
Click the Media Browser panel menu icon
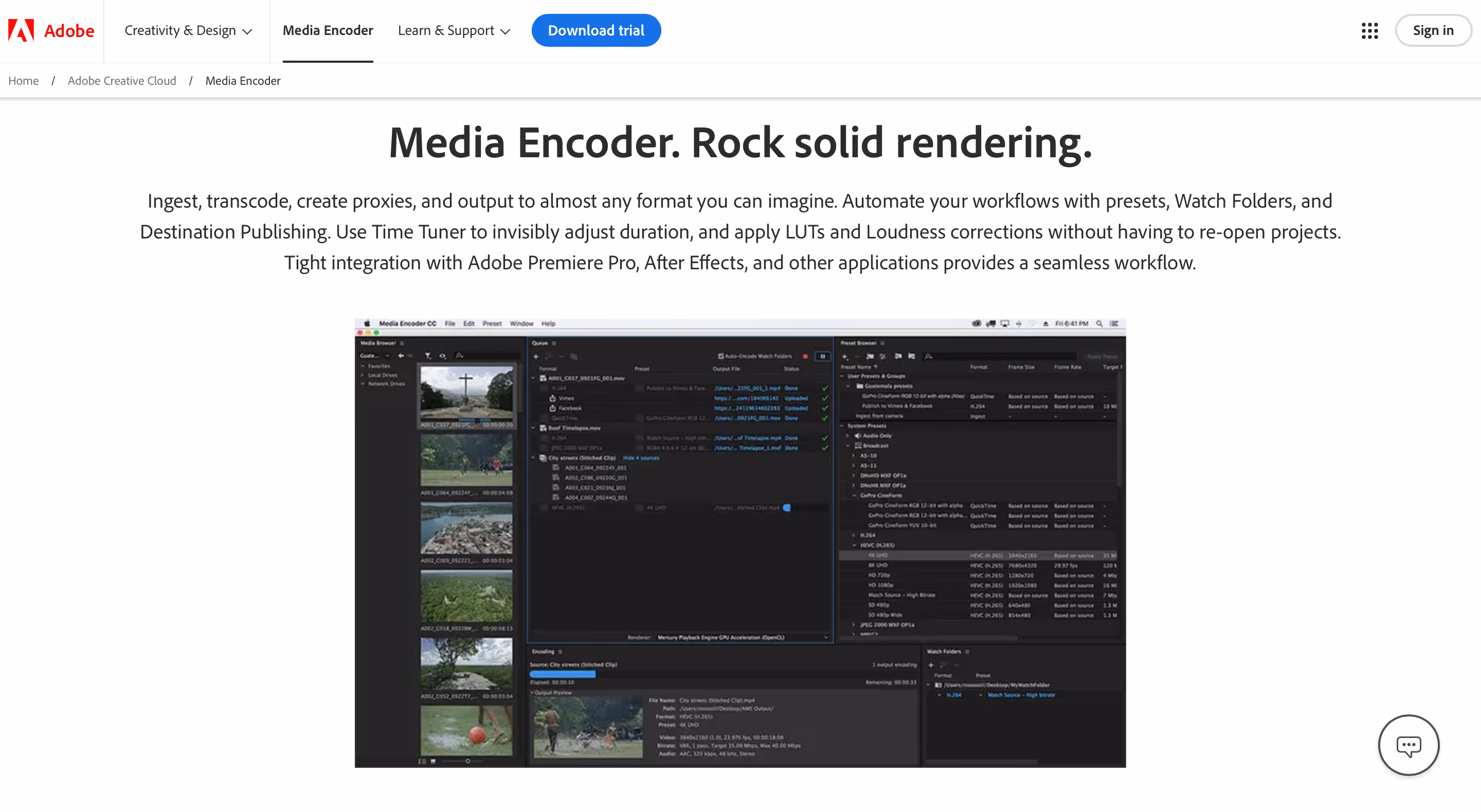tap(402, 343)
